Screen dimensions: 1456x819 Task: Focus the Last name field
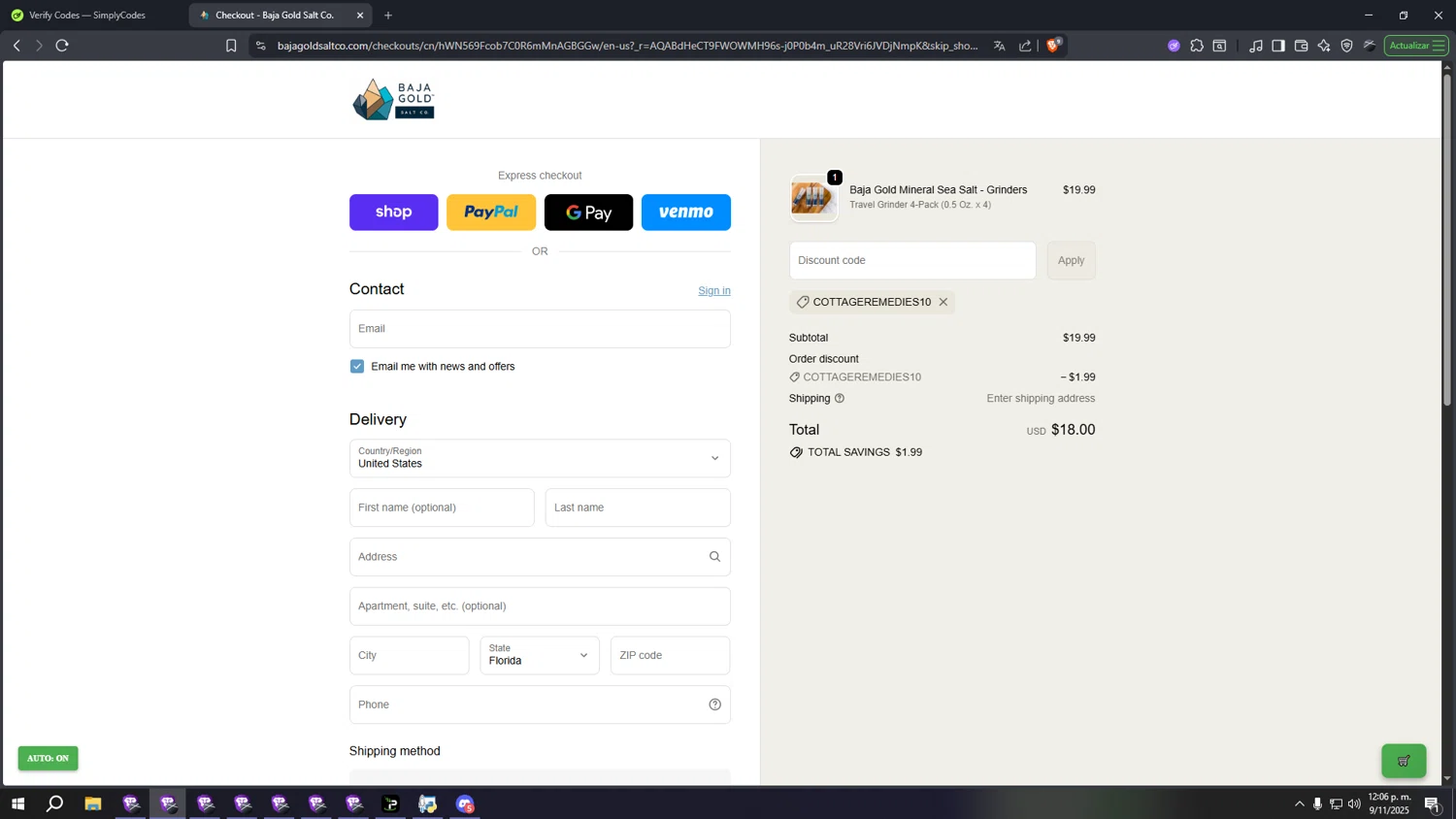click(638, 508)
